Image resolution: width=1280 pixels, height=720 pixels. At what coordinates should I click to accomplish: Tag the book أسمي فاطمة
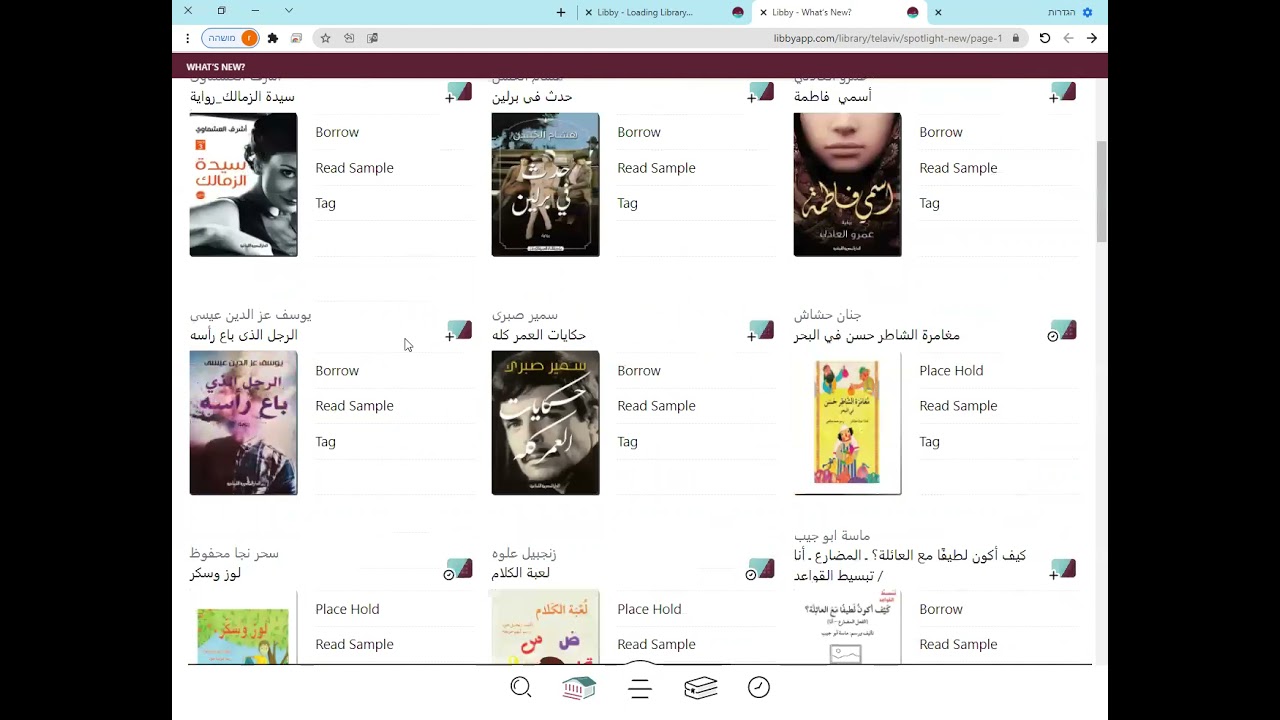pyautogui.click(x=929, y=203)
